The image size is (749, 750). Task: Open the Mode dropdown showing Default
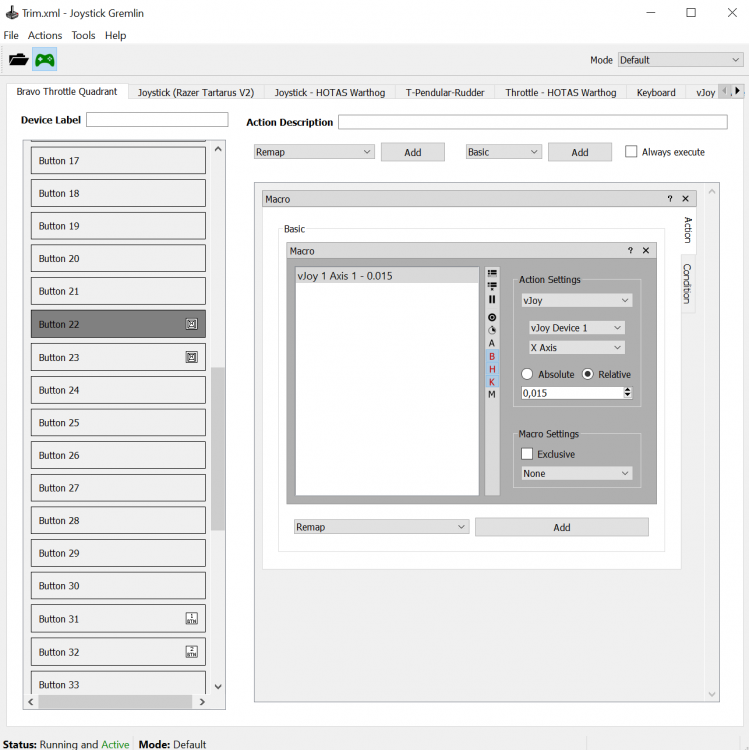679,60
